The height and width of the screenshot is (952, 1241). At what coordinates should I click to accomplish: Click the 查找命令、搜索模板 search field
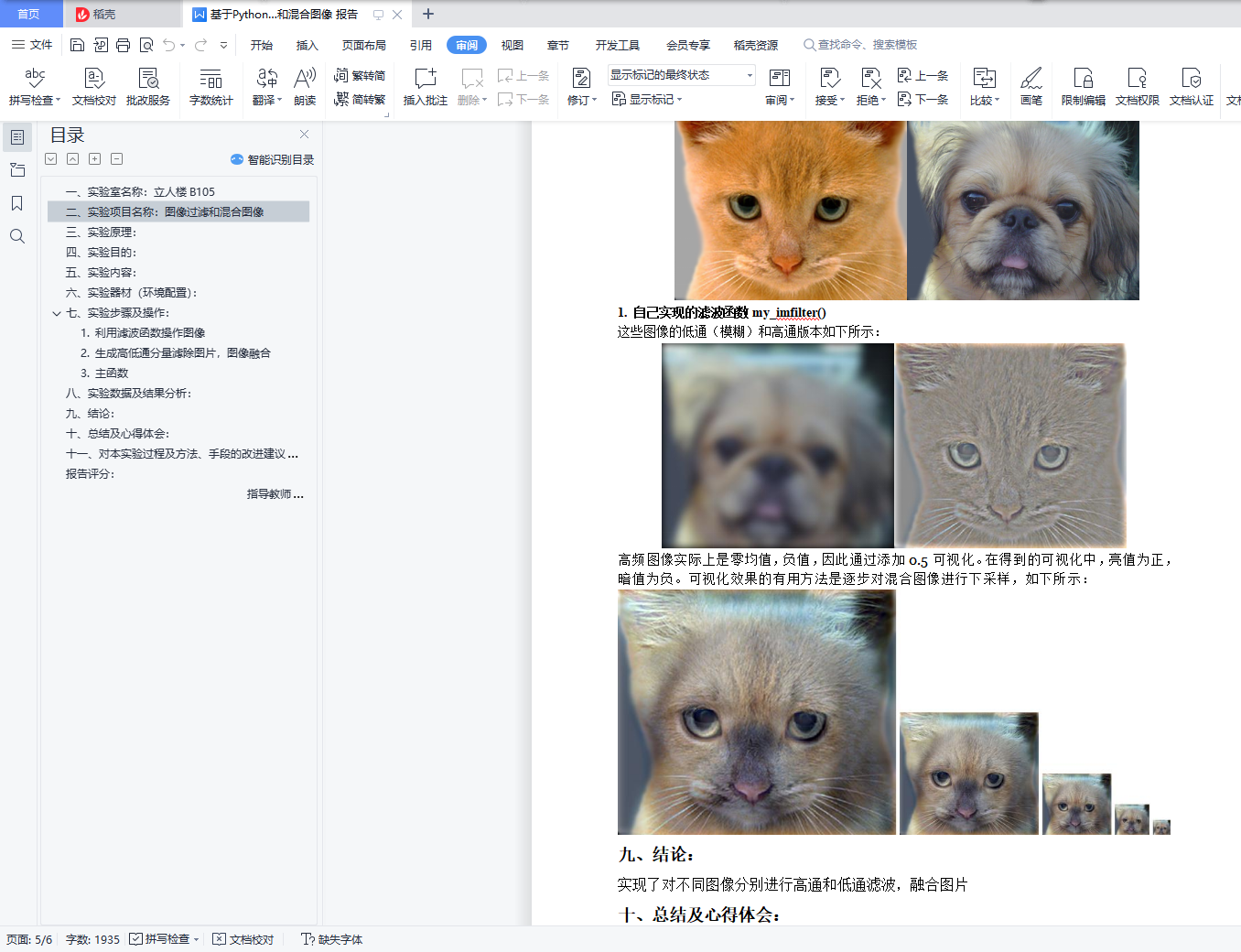[860, 45]
